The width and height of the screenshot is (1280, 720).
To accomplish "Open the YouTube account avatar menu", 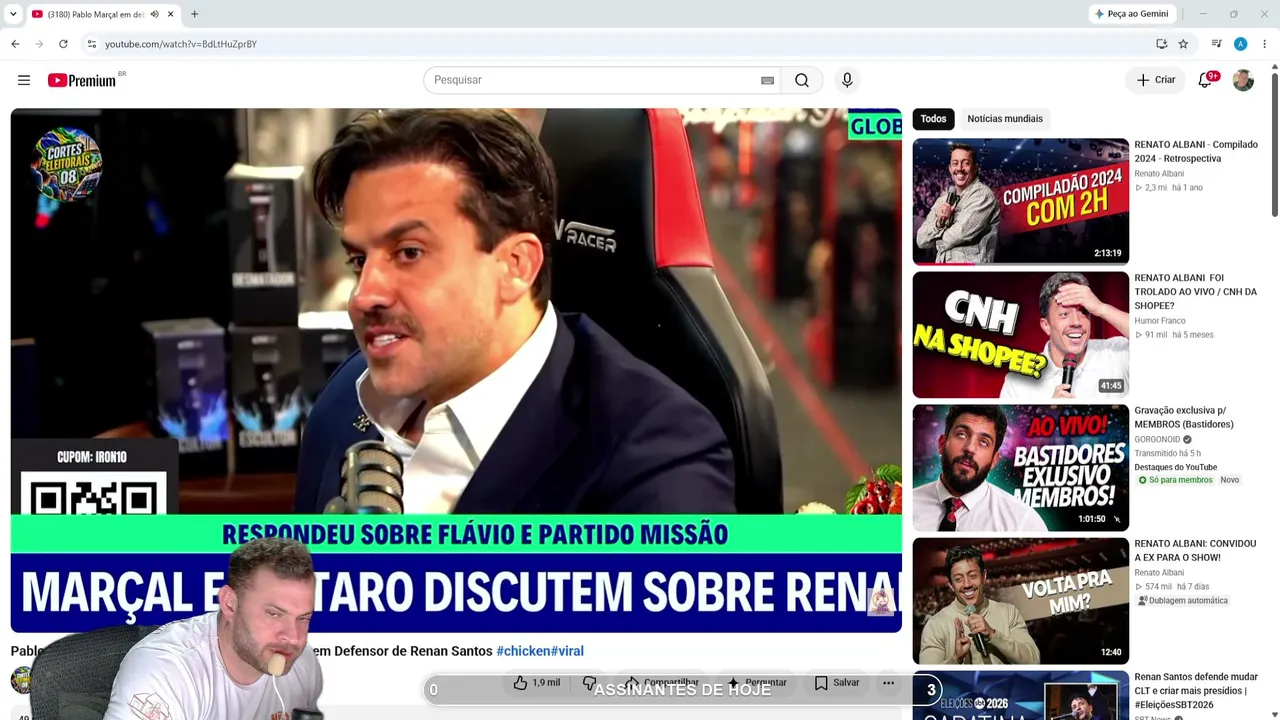I will (x=1243, y=80).
